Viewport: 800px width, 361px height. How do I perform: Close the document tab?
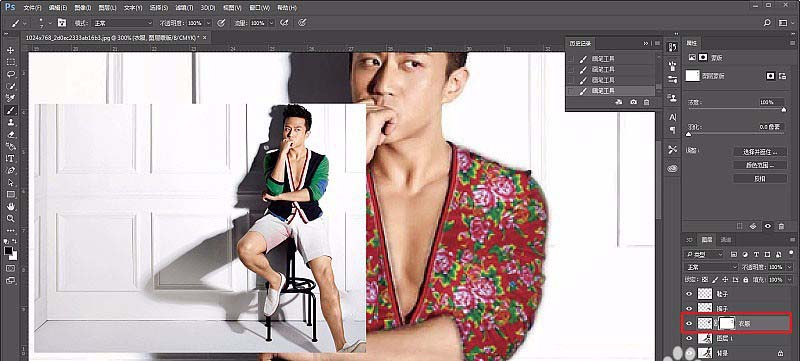pos(205,38)
